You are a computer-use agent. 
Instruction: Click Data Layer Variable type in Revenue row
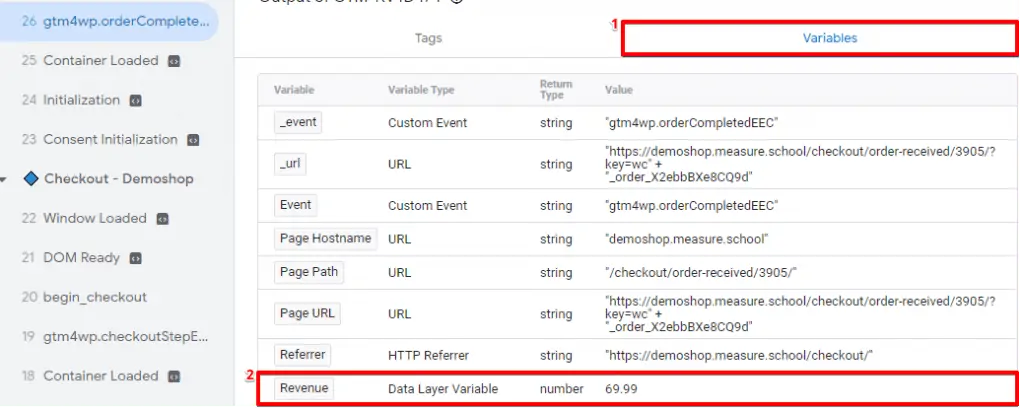(443, 389)
